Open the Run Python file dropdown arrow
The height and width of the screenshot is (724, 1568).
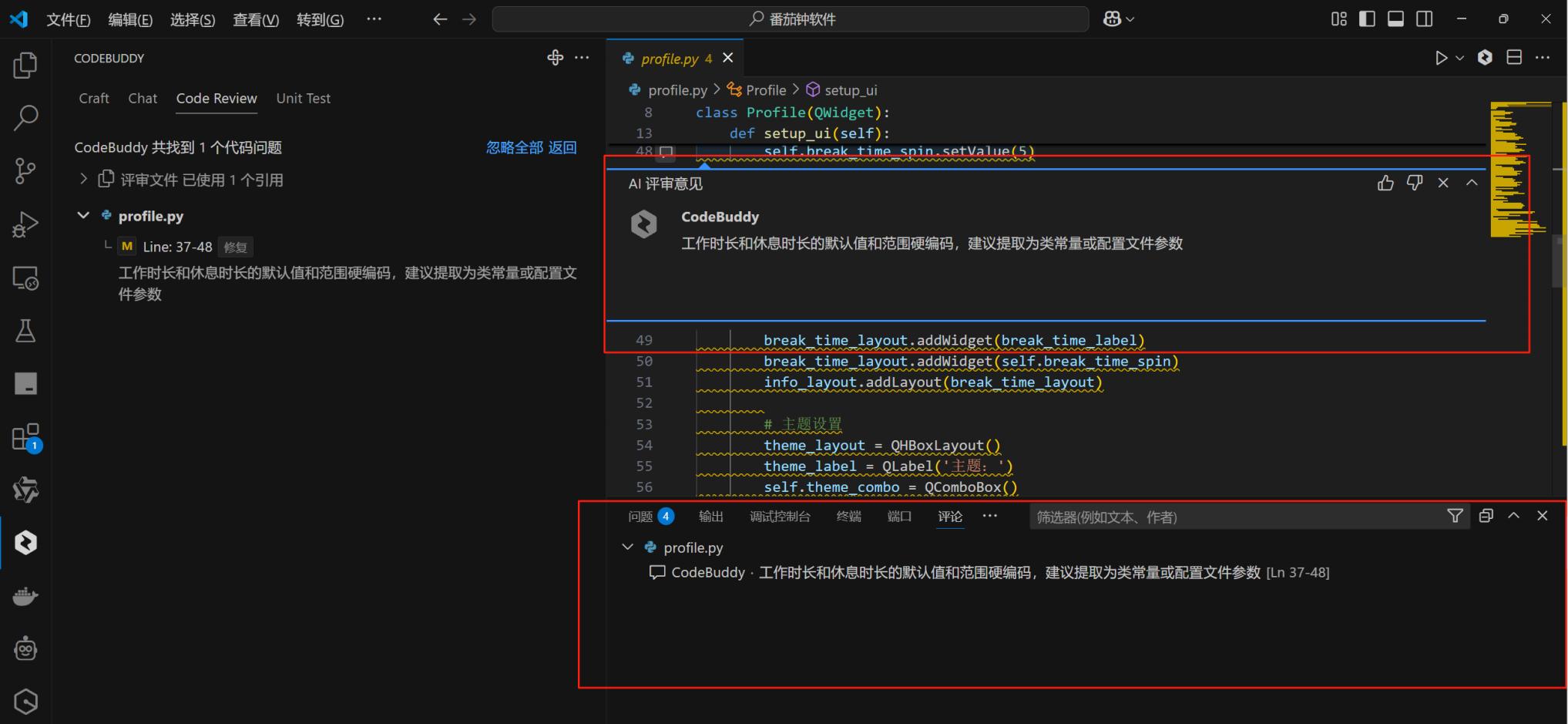point(1459,58)
